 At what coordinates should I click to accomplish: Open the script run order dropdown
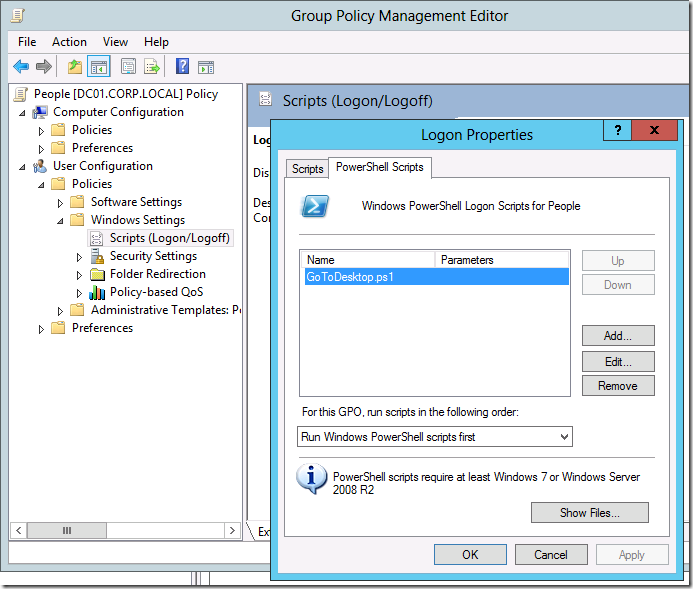coord(435,437)
